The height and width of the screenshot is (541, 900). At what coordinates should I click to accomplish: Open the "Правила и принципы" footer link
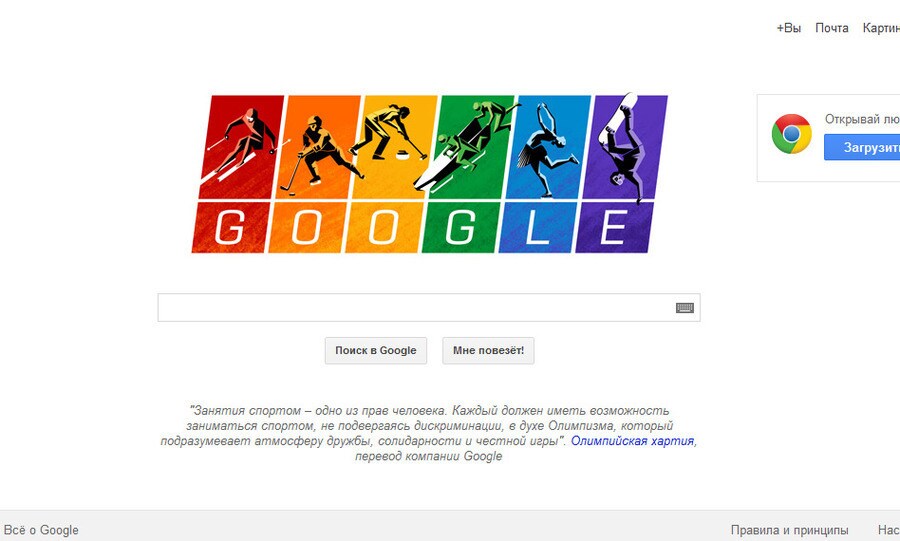click(789, 530)
